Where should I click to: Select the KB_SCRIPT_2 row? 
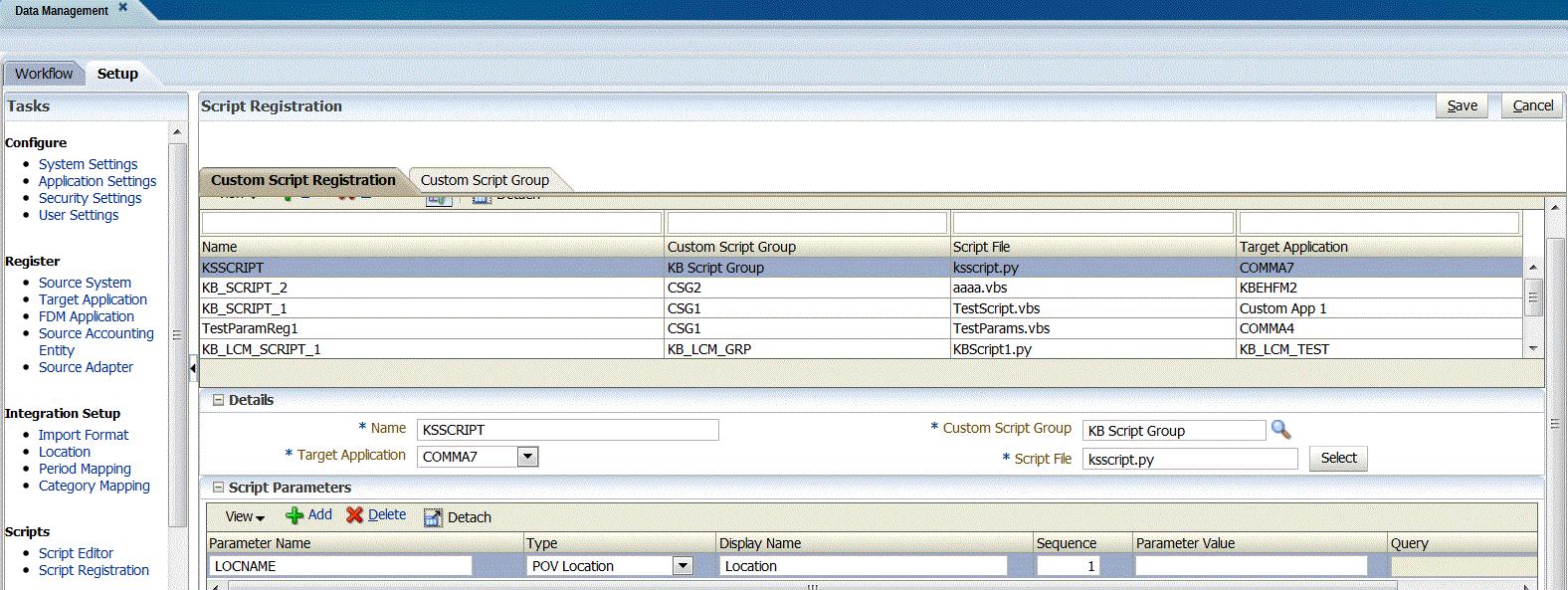[x=861, y=288]
